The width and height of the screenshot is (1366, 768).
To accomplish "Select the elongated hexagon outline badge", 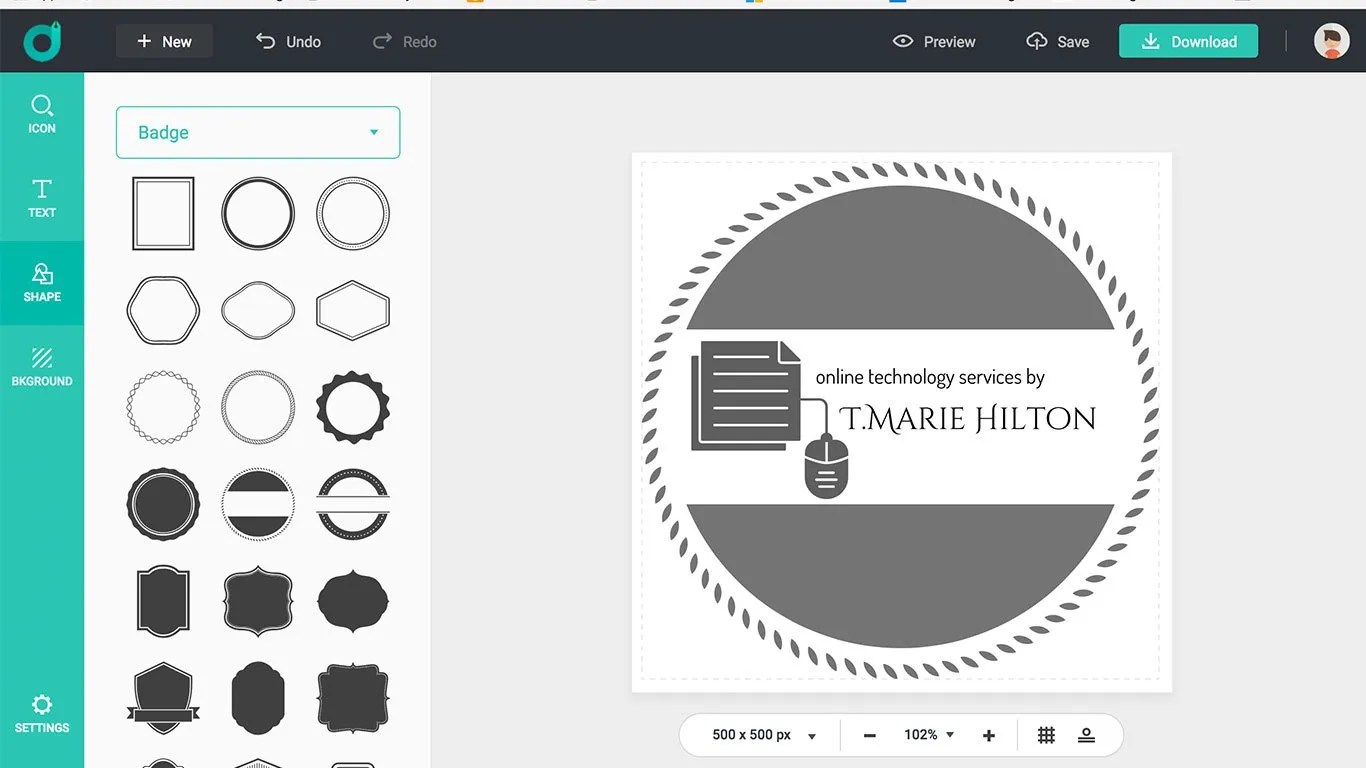I will (353, 310).
